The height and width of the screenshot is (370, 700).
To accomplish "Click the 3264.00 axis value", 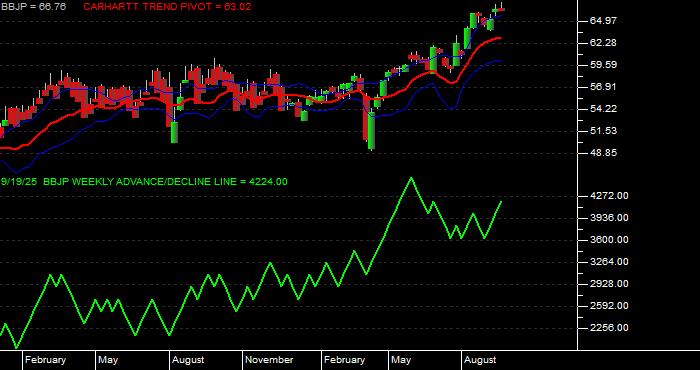I will (608, 262).
